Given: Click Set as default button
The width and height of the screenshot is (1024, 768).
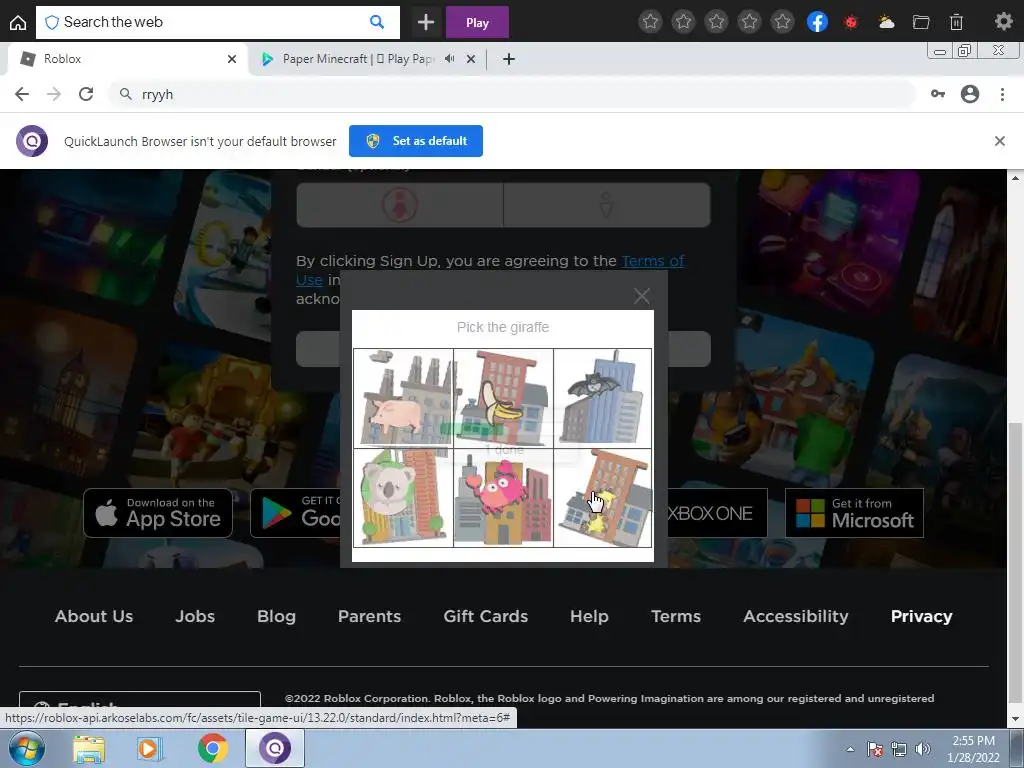Looking at the screenshot, I should tap(416, 141).
